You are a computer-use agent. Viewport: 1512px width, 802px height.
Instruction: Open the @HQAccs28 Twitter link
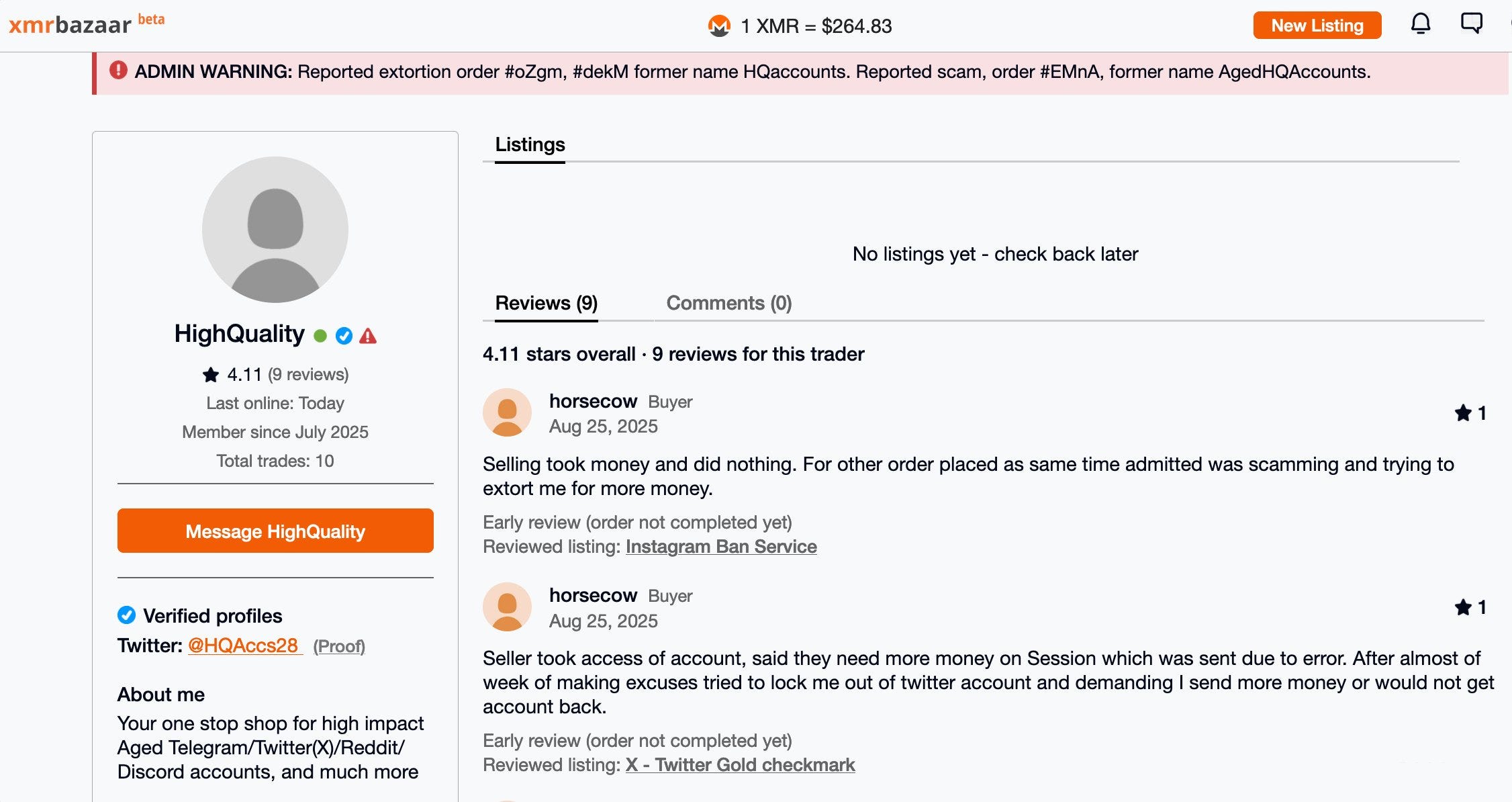point(243,645)
